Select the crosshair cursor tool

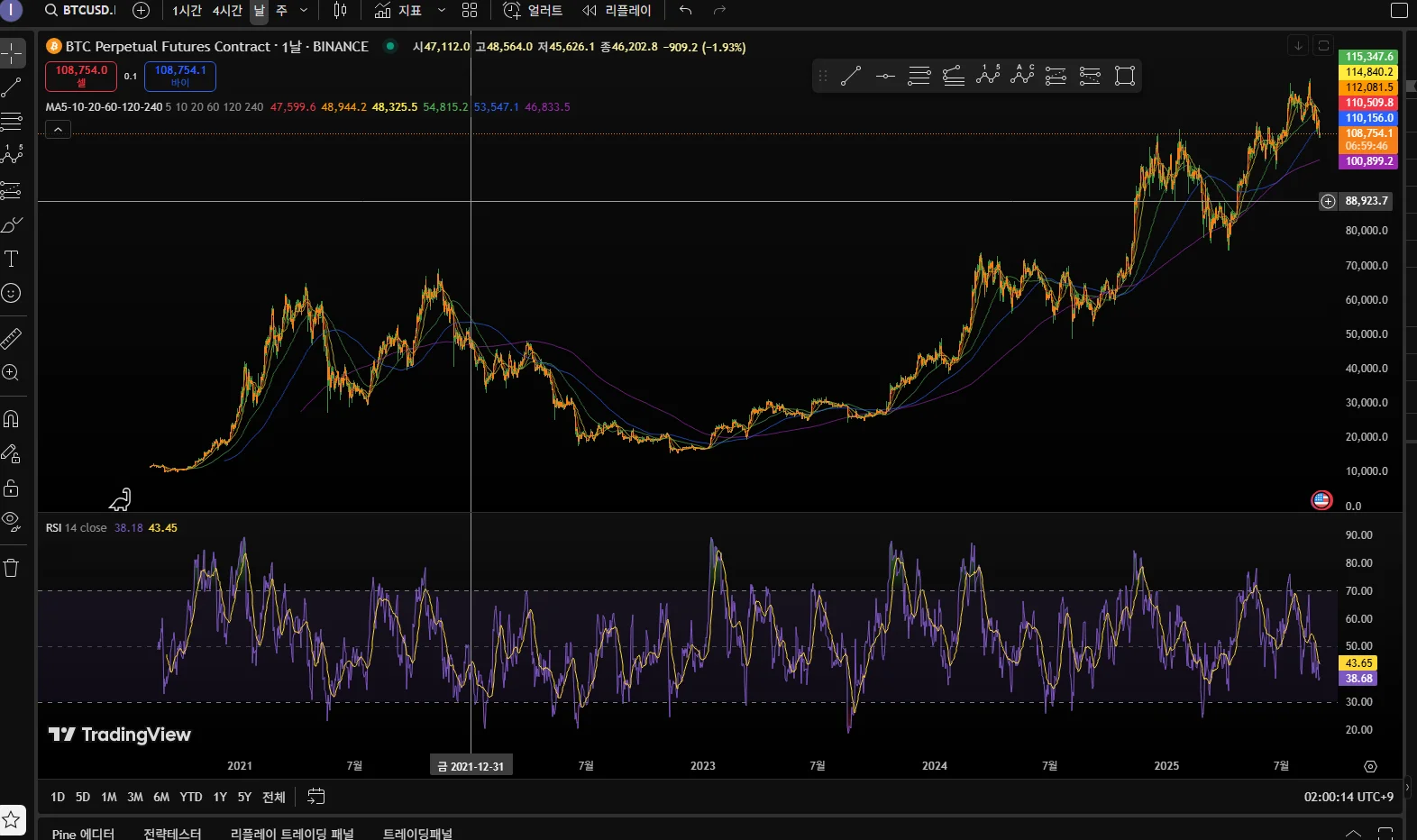tap(12, 53)
